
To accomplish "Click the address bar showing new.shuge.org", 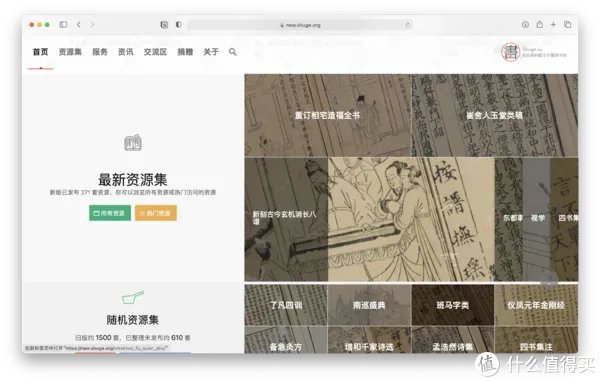I will (x=300, y=25).
